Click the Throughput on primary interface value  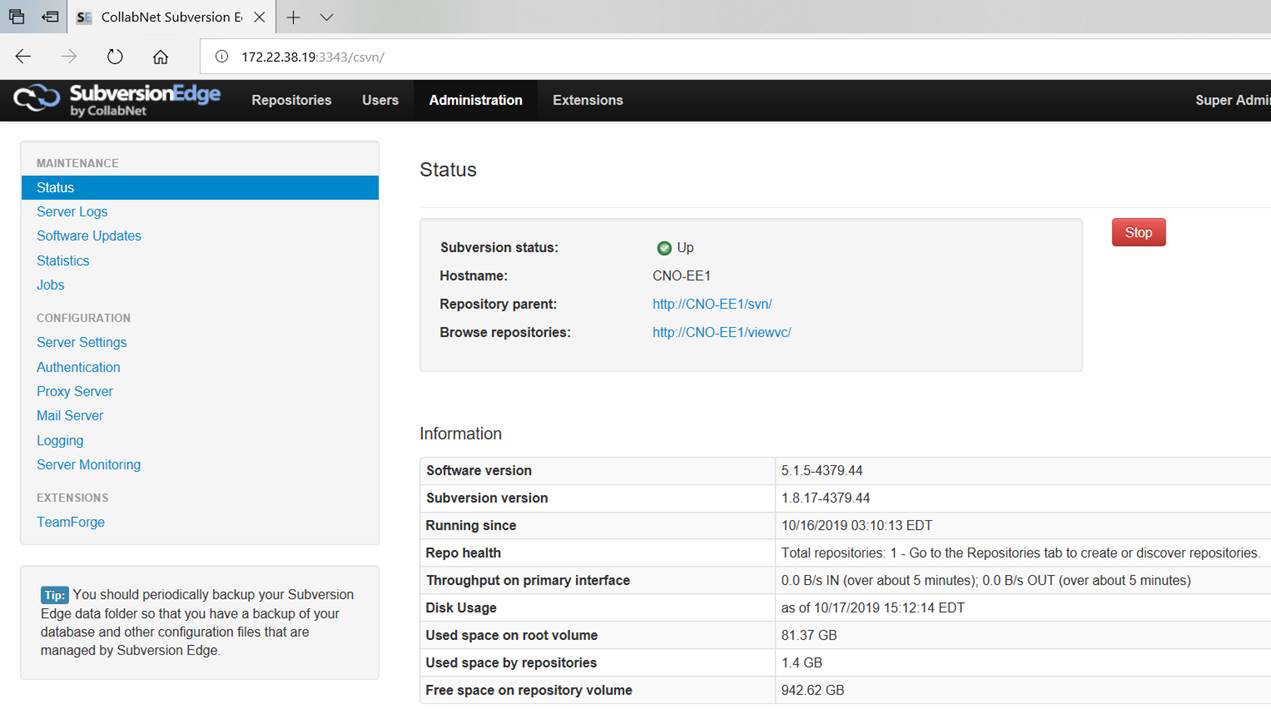point(986,580)
